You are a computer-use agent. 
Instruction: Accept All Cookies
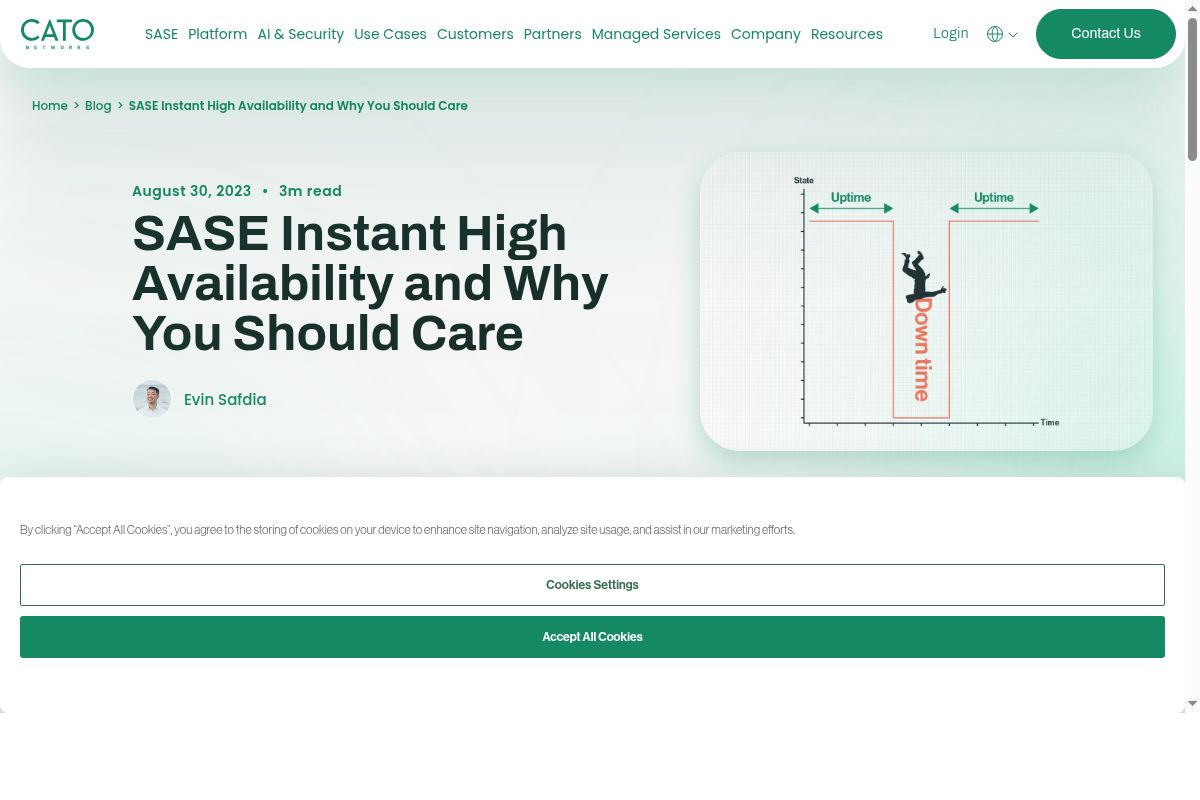click(x=592, y=637)
